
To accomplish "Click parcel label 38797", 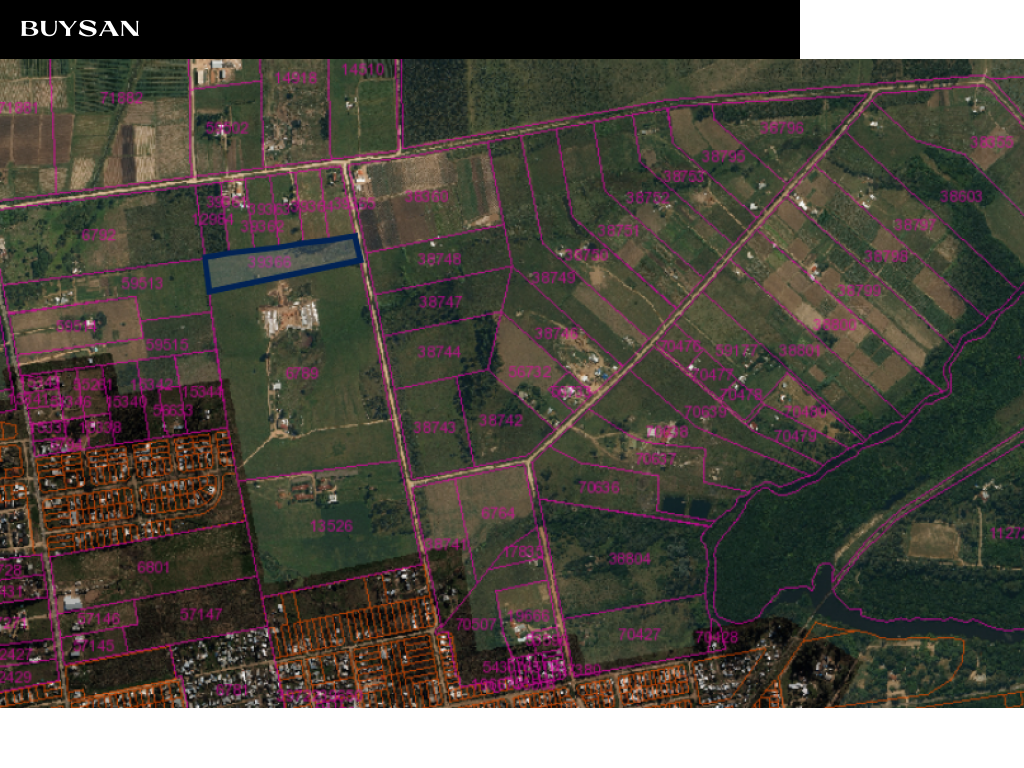I will pyautogui.click(x=915, y=225).
